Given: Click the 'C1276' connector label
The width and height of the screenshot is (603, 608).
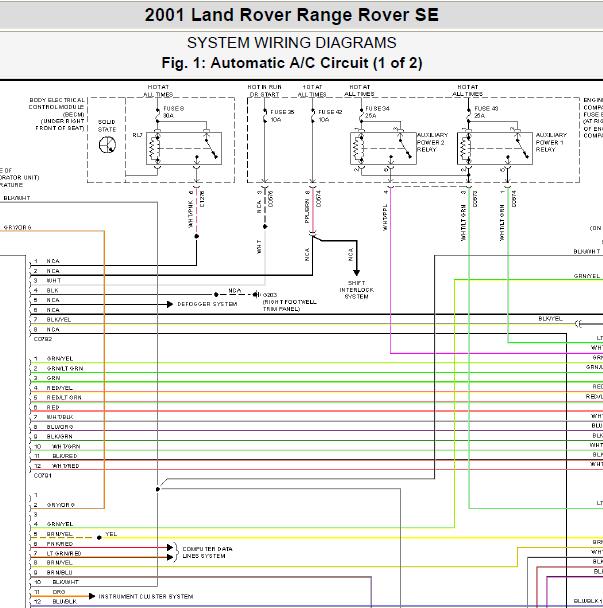Looking at the screenshot, I should click(x=202, y=199).
